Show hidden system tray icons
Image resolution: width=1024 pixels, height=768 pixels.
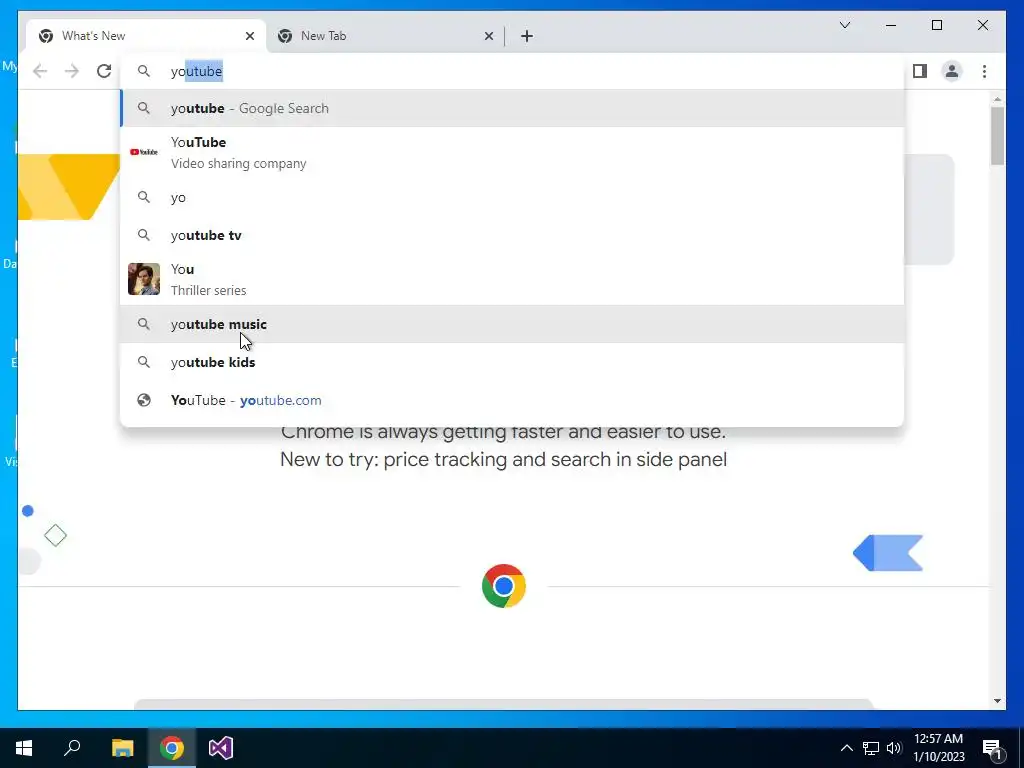click(x=846, y=748)
